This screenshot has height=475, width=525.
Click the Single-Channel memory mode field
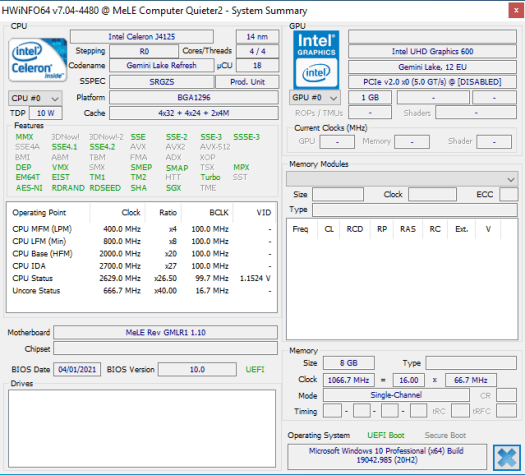tap(396, 395)
